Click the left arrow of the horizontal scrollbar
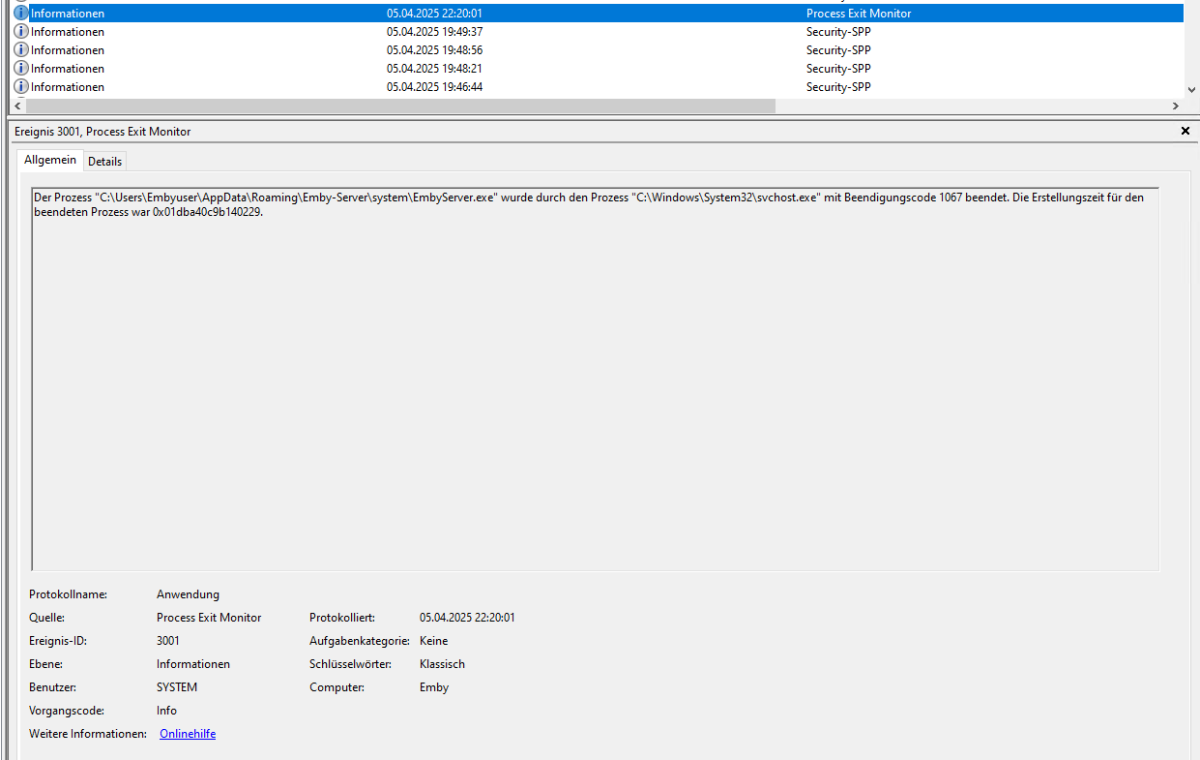The width and height of the screenshot is (1200, 760). [16, 106]
